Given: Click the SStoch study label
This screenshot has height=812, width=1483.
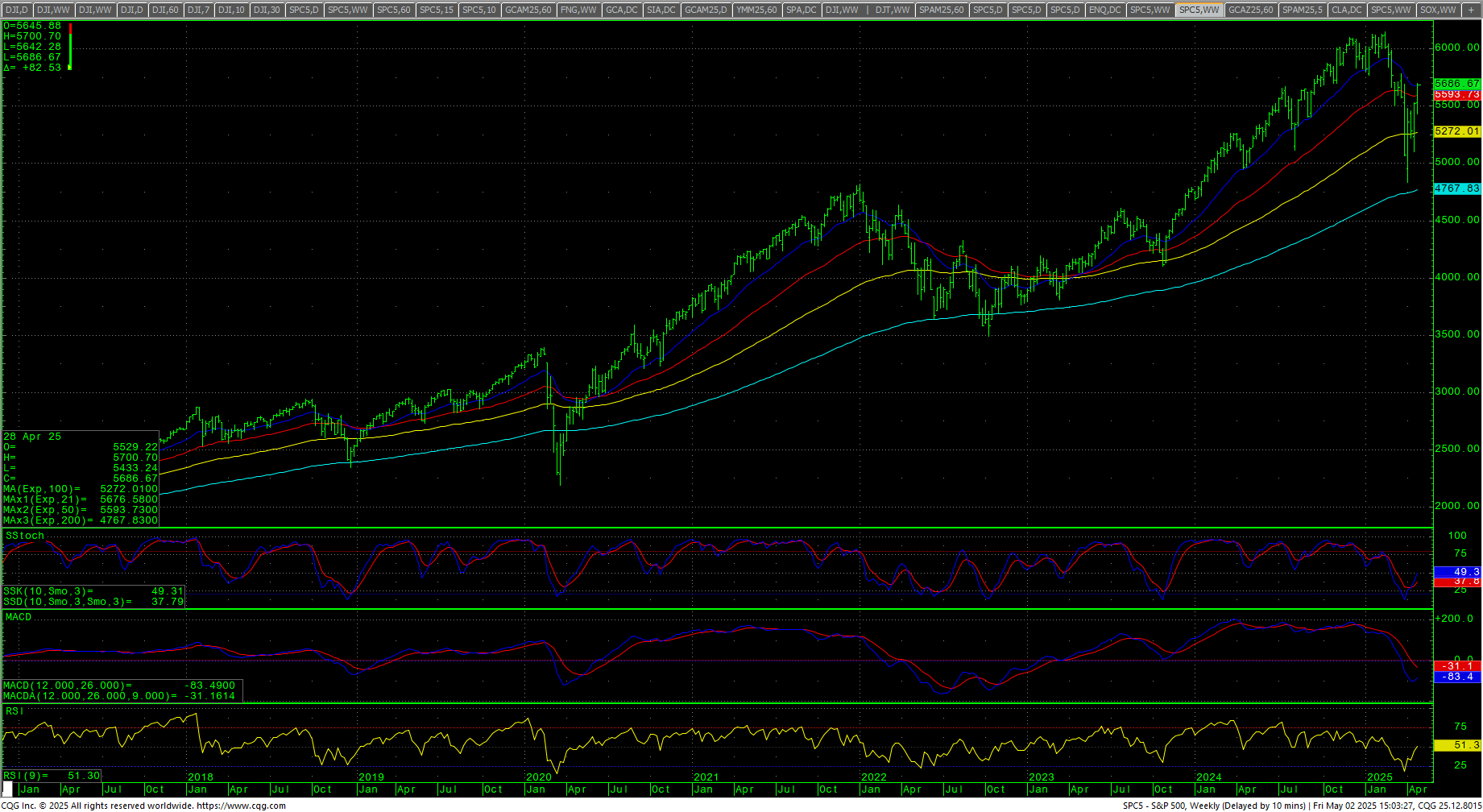Looking at the screenshot, I should [x=25, y=536].
